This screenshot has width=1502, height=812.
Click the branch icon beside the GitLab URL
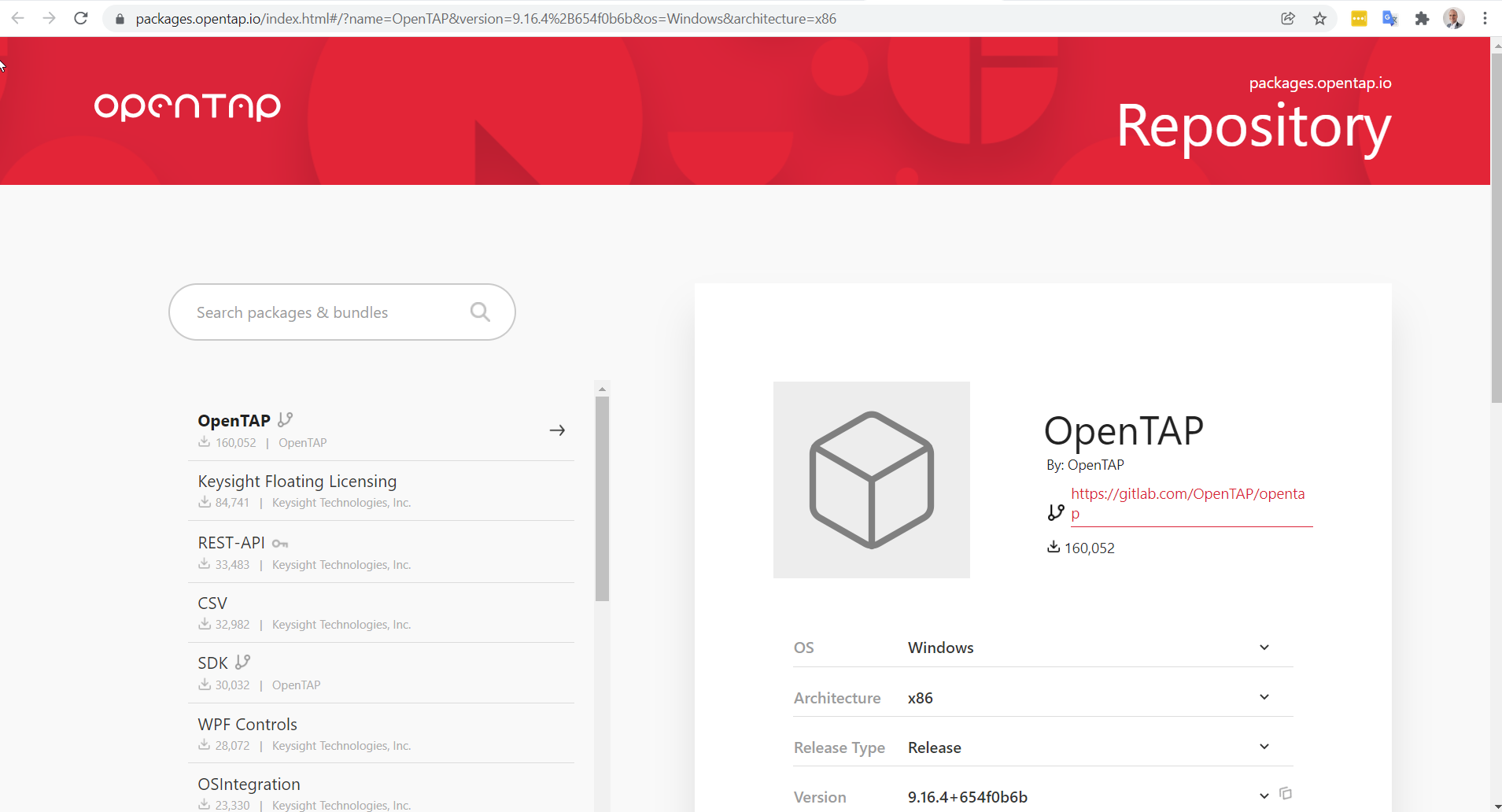[x=1055, y=511]
